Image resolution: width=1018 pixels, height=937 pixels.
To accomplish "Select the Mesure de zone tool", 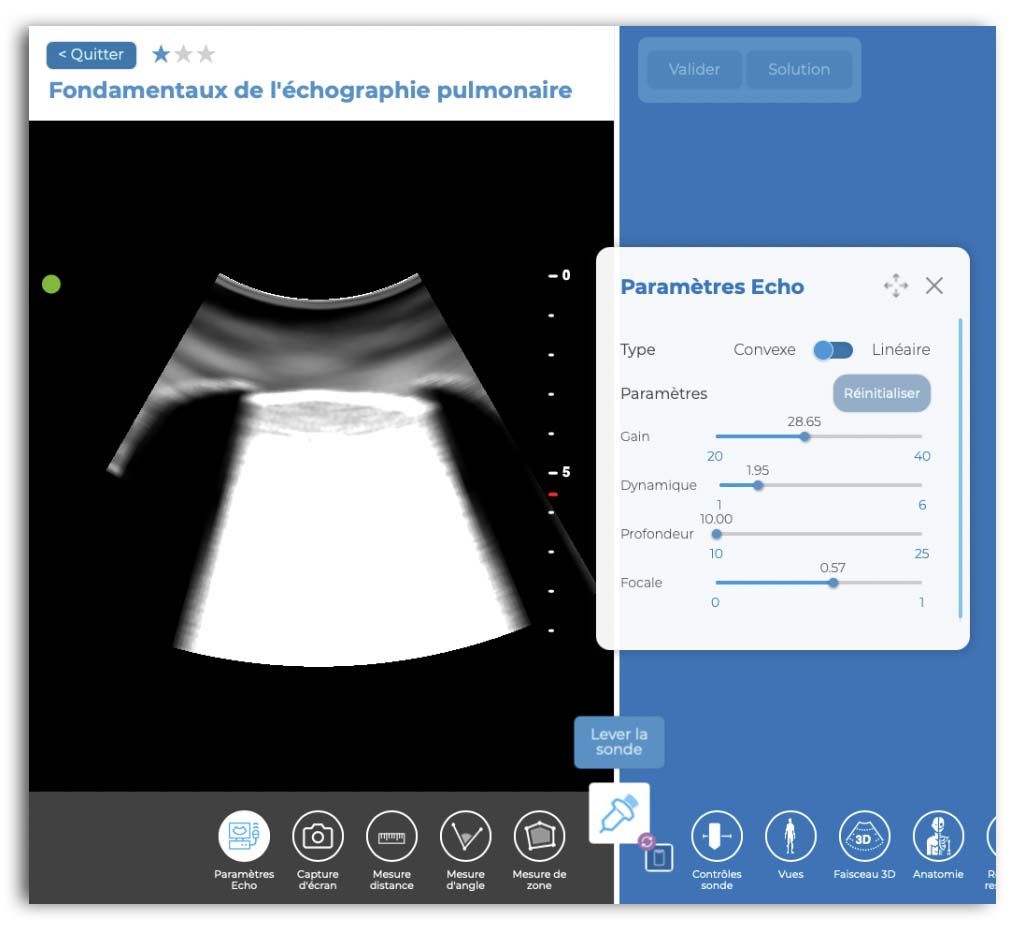I will 539,836.
